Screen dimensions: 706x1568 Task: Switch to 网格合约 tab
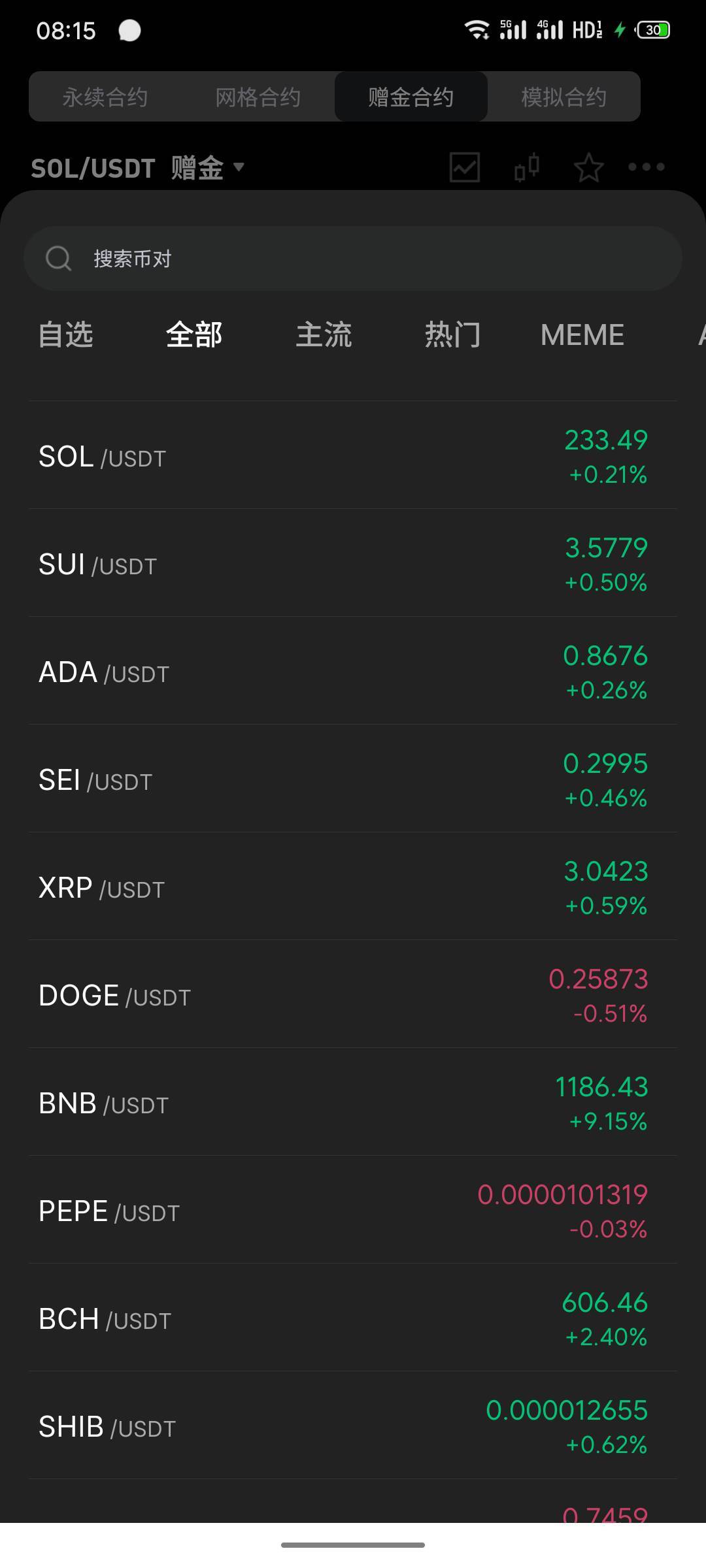click(258, 97)
